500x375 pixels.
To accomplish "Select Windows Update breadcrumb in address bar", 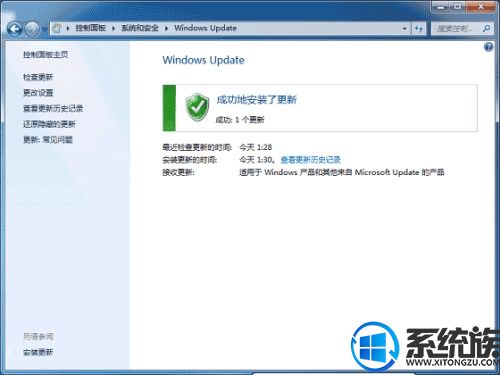I will coord(205,28).
